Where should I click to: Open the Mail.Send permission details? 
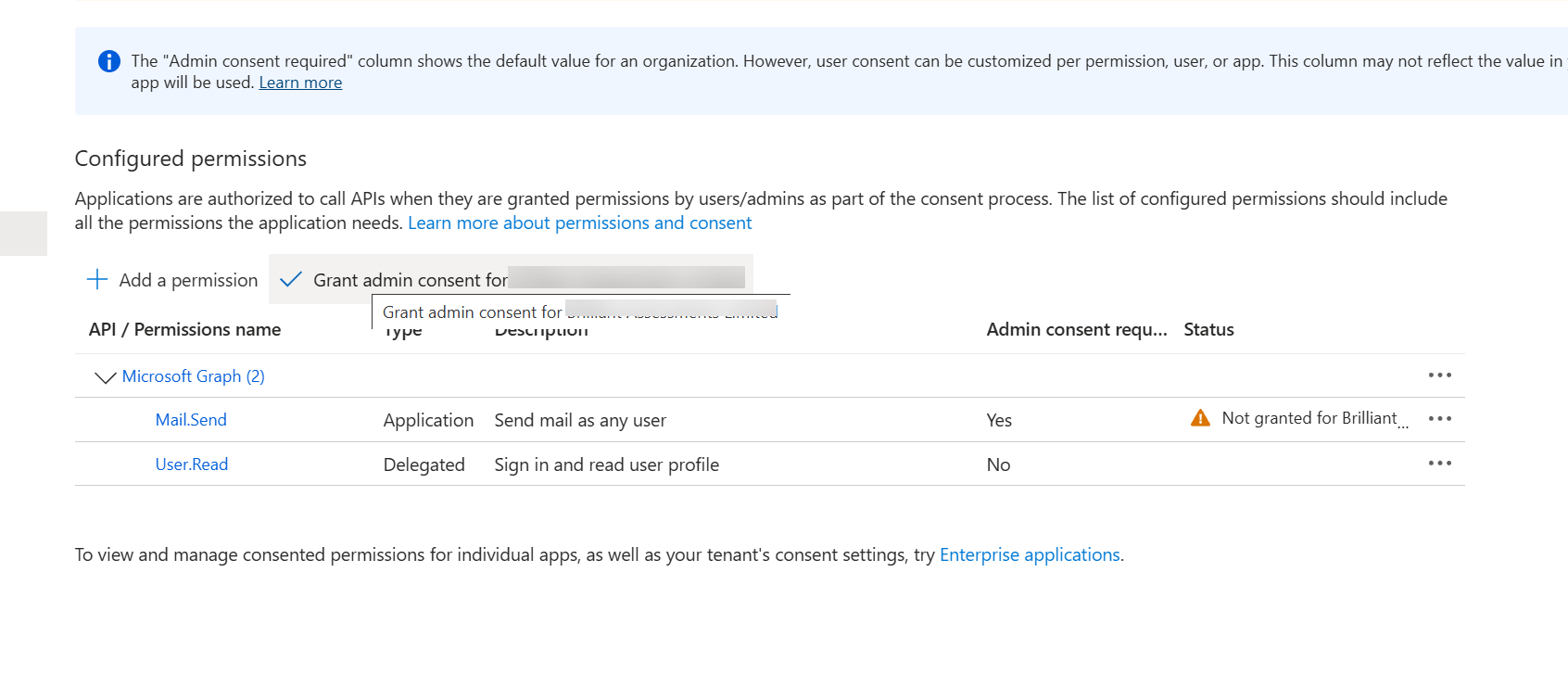coord(191,420)
